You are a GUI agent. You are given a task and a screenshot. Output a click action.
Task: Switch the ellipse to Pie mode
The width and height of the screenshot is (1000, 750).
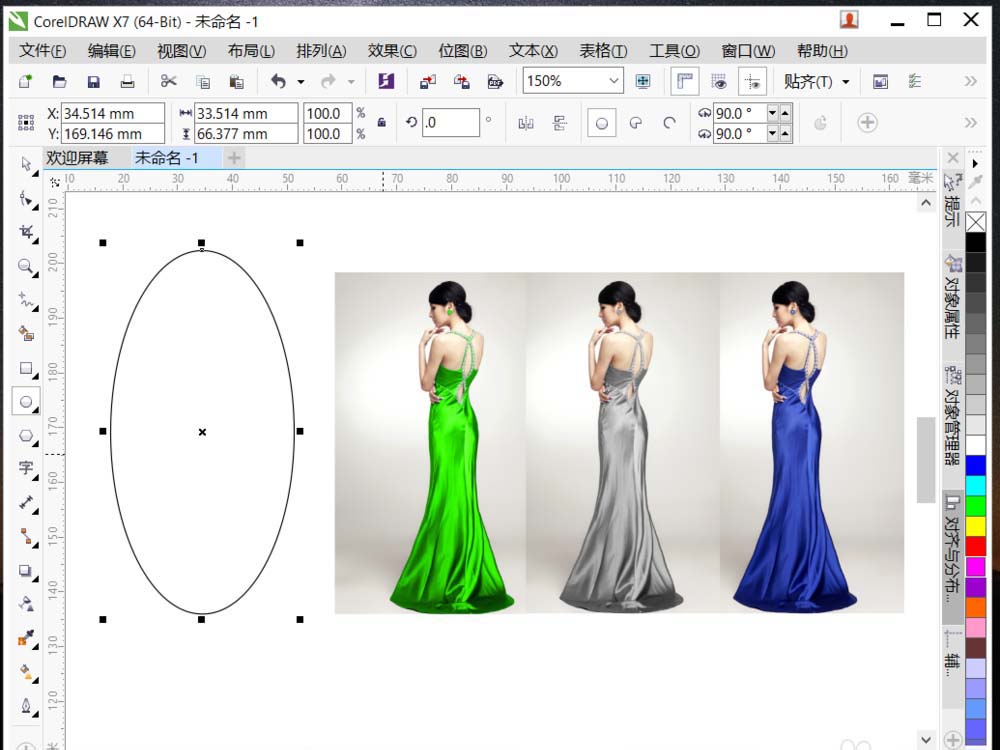click(635, 122)
